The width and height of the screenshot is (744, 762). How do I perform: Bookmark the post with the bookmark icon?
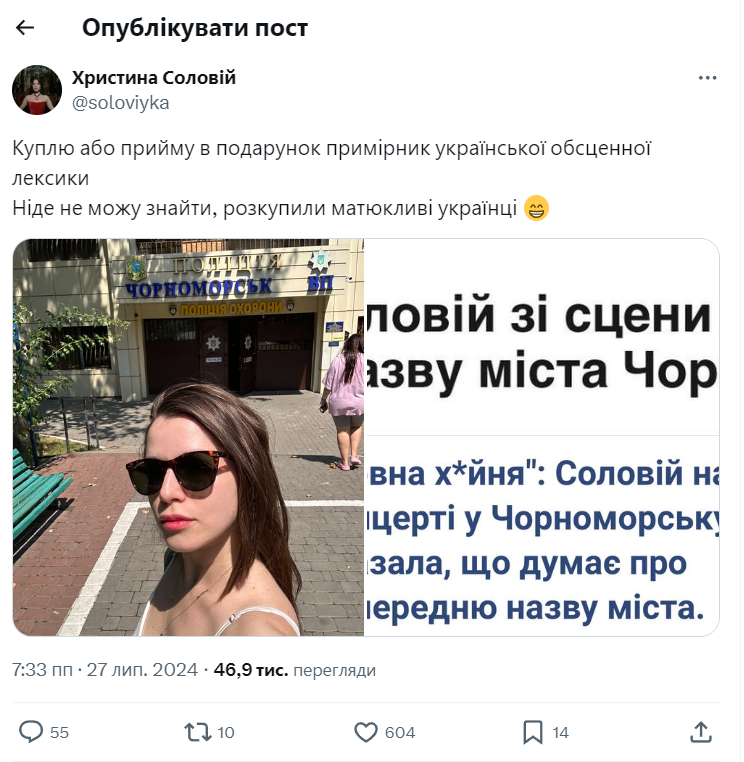point(533,732)
